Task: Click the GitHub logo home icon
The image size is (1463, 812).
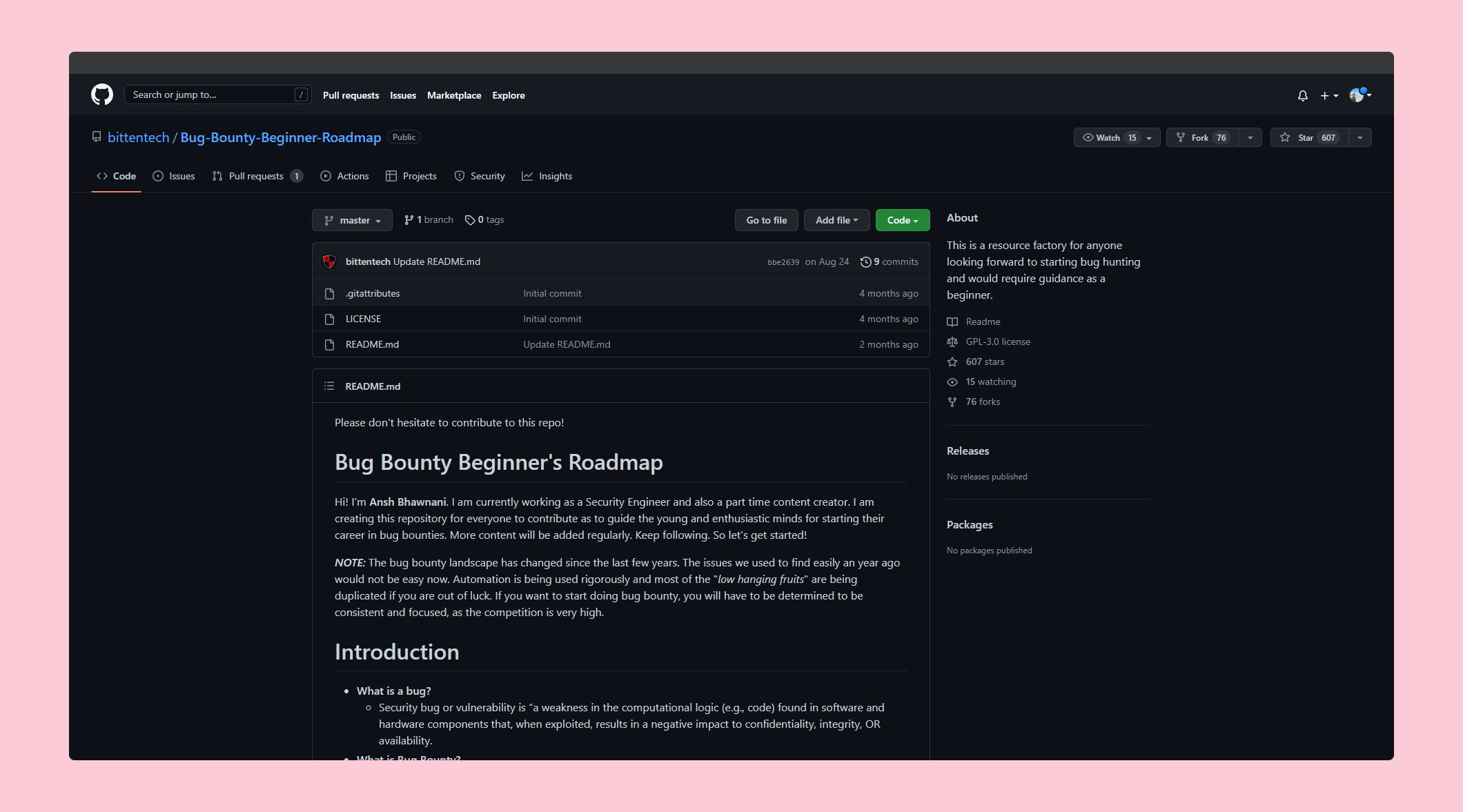Action: (102, 95)
